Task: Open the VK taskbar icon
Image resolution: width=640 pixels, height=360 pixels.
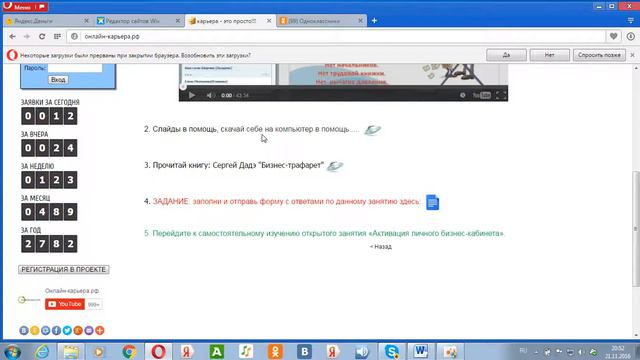Action: tap(304, 351)
